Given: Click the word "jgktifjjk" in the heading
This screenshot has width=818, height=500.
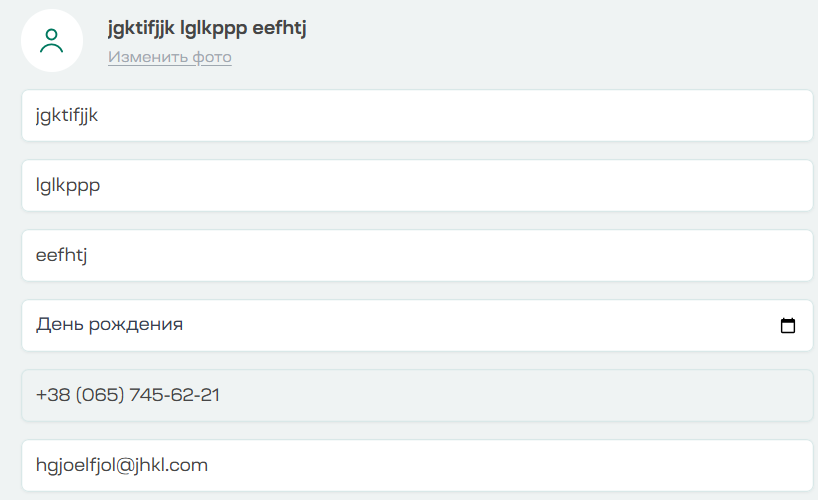Looking at the screenshot, I should 141,28.
